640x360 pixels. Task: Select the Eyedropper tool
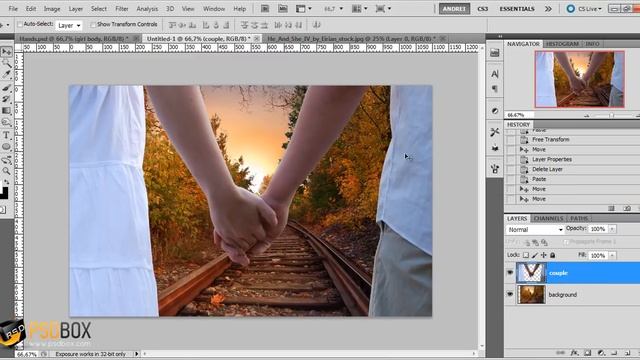(x=6, y=74)
